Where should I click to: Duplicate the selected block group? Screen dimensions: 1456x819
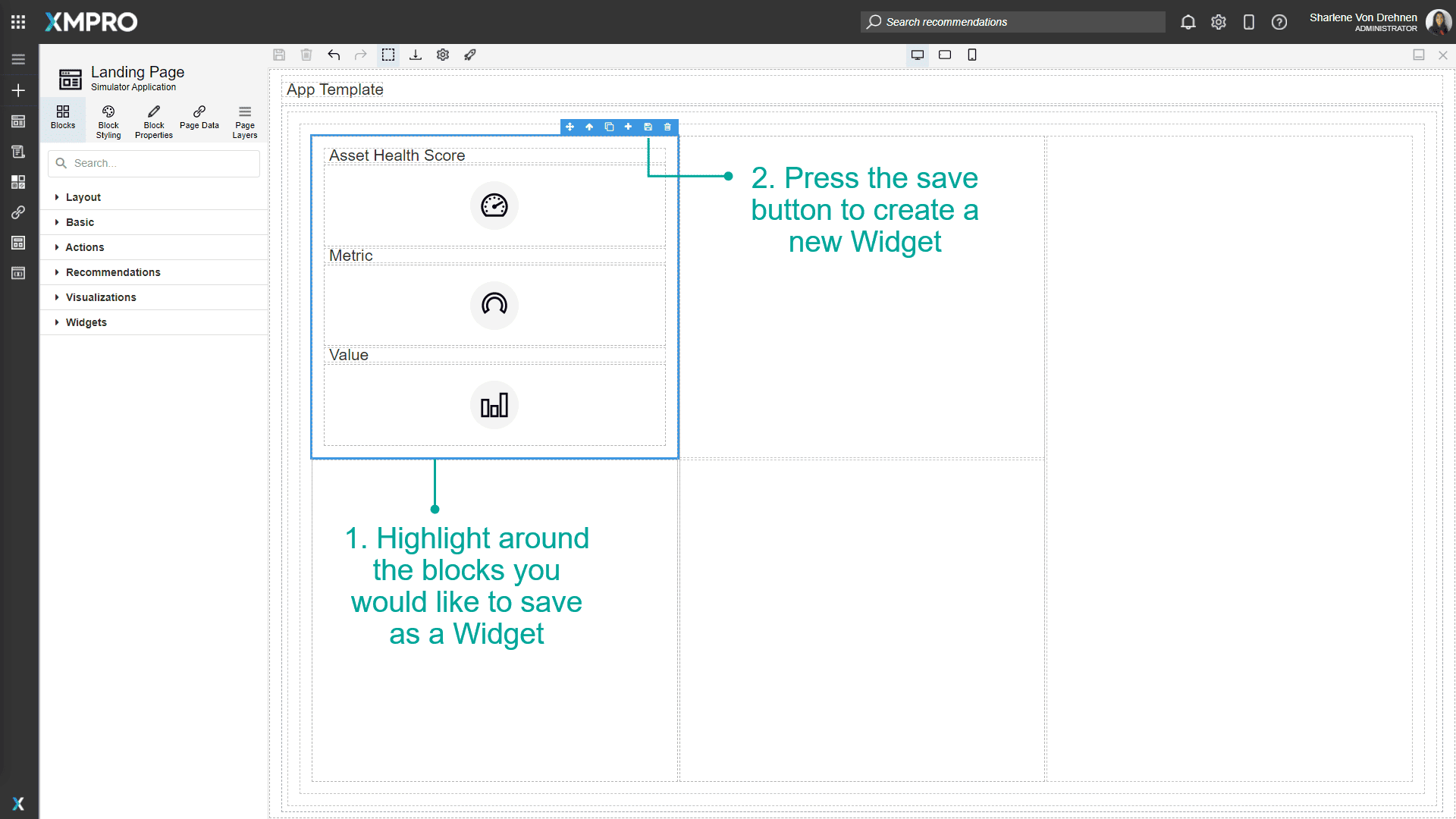(610, 127)
